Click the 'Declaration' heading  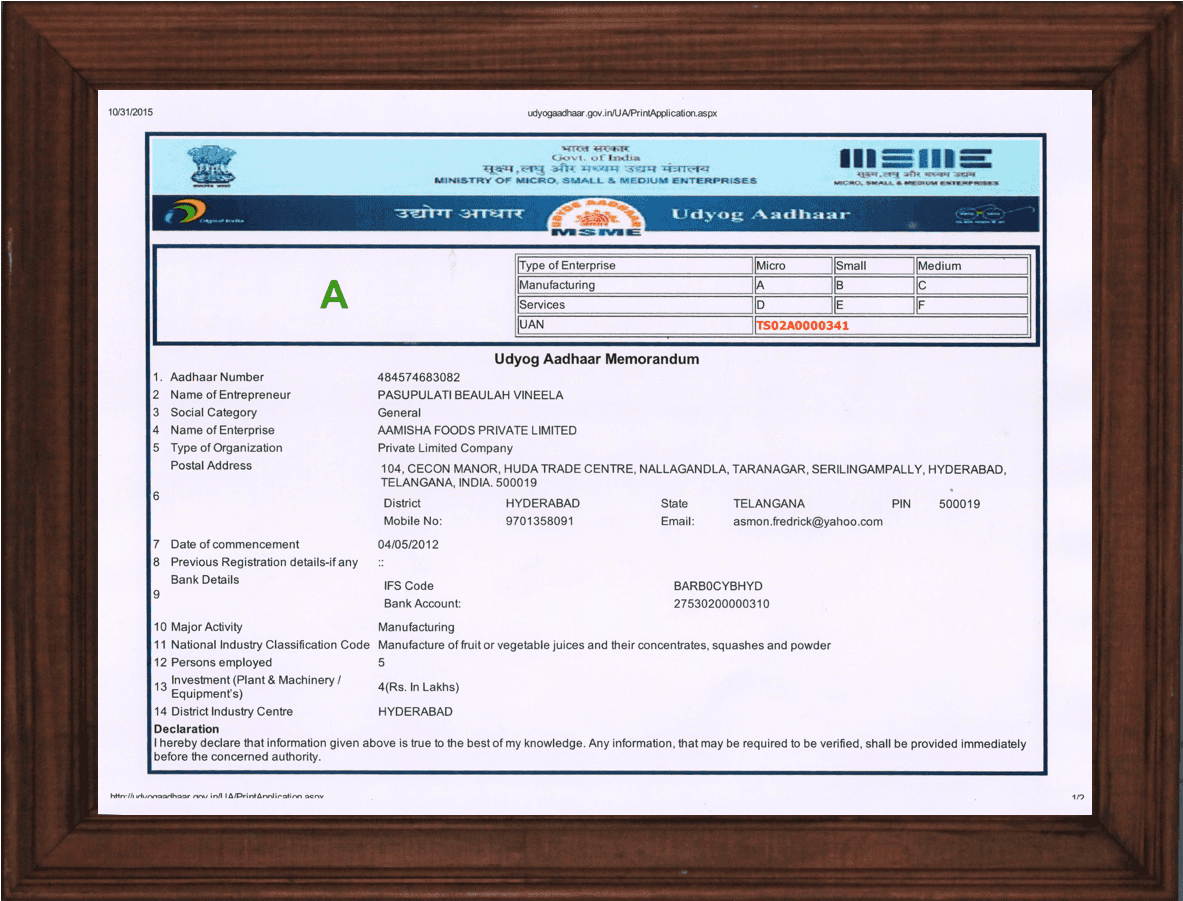(186, 729)
